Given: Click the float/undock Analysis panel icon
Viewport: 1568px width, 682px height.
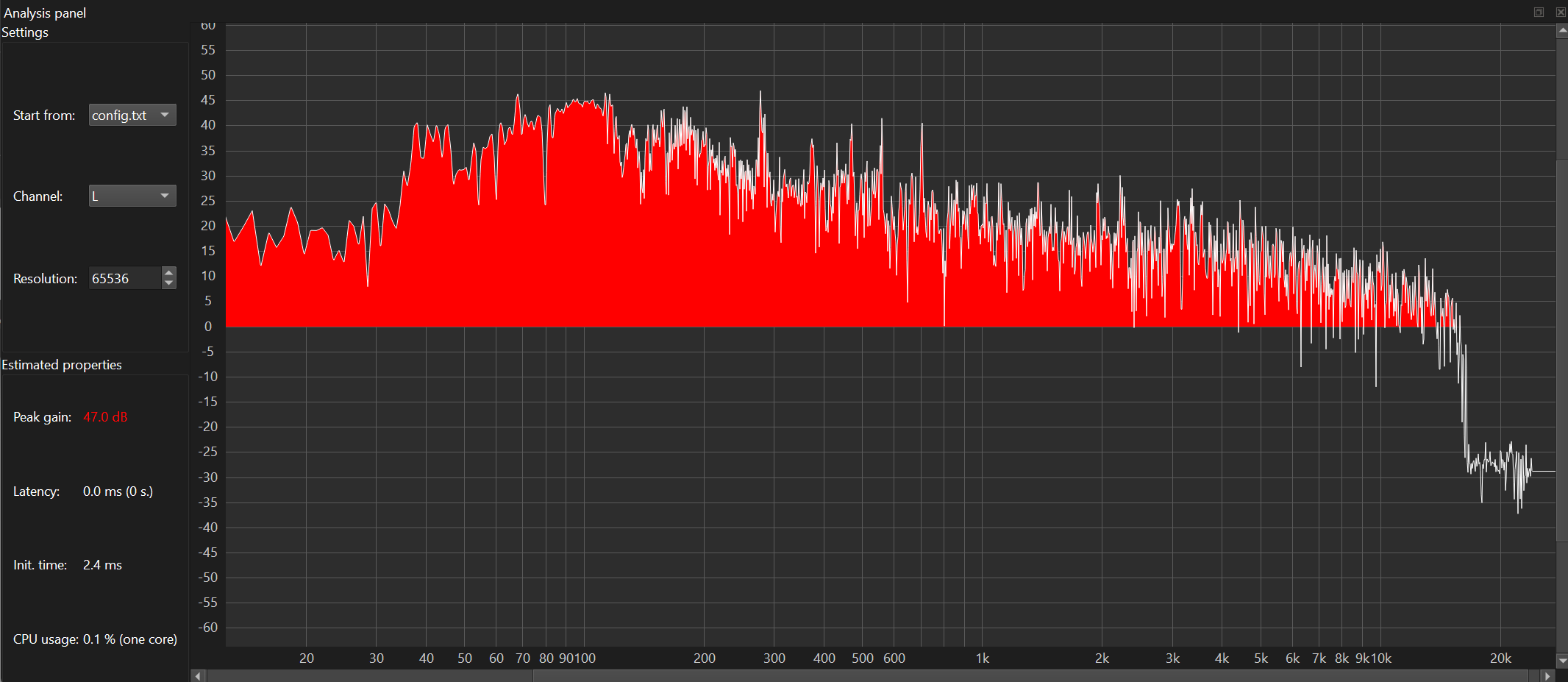Looking at the screenshot, I should coord(1539,12).
